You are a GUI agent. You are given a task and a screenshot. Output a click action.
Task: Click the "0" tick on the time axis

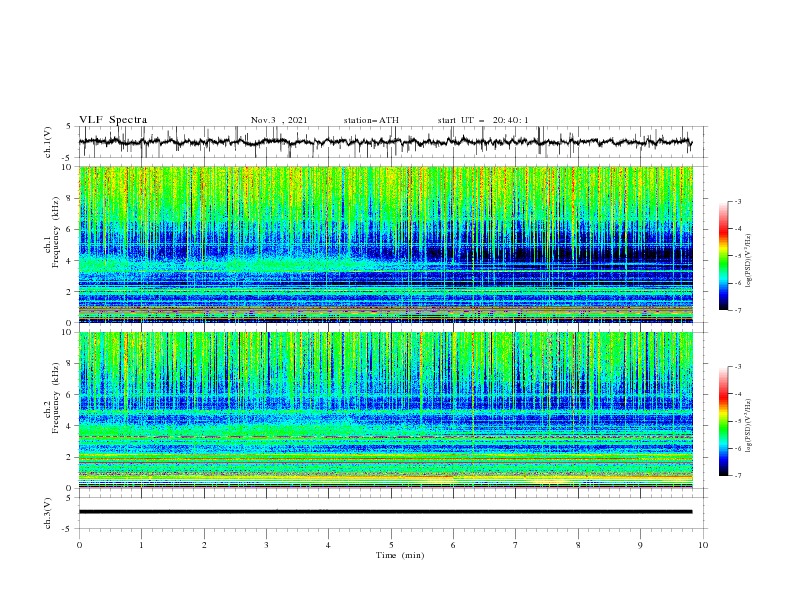pyautogui.click(x=79, y=545)
